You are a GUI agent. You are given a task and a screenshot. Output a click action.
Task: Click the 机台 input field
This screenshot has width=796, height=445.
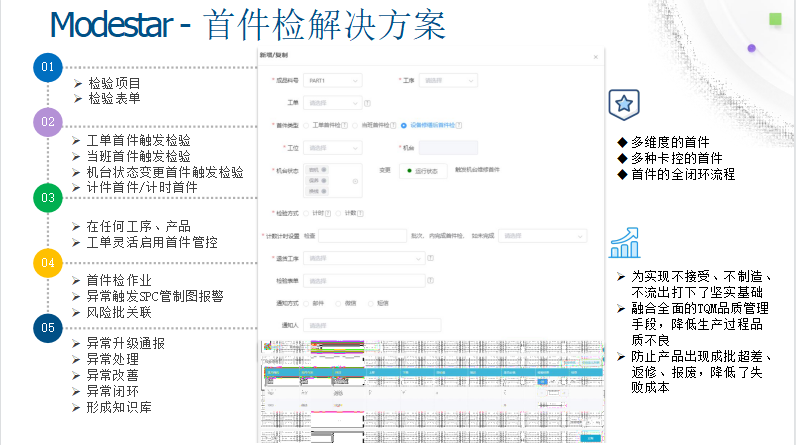448,148
